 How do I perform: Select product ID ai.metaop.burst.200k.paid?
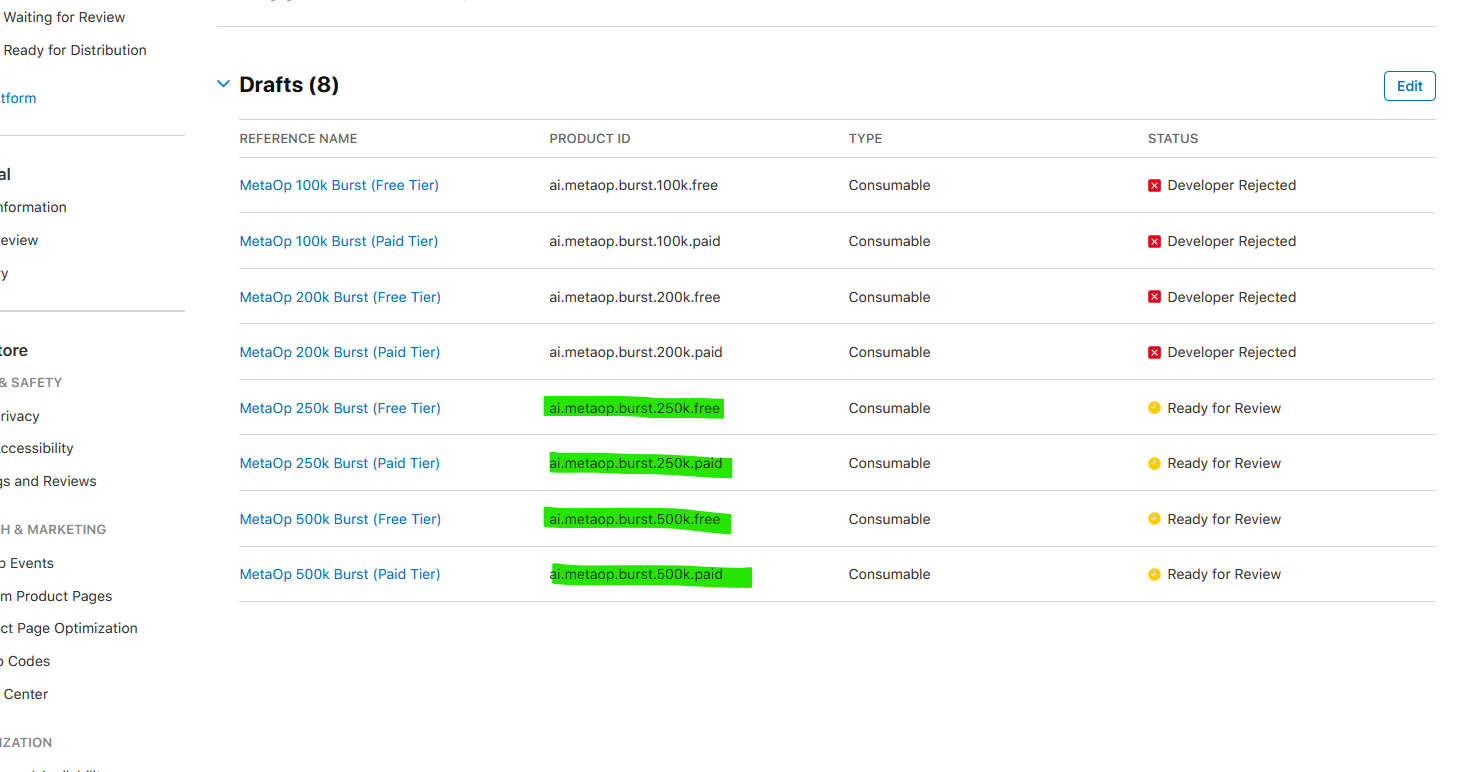[635, 352]
